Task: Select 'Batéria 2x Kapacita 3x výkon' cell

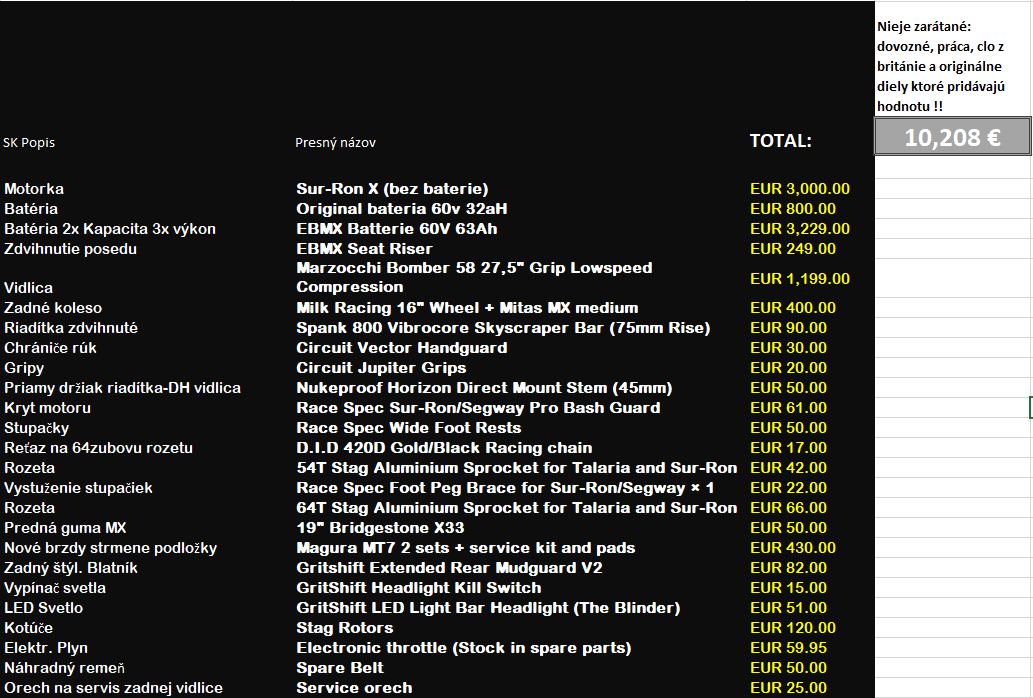Action: click(x=110, y=229)
